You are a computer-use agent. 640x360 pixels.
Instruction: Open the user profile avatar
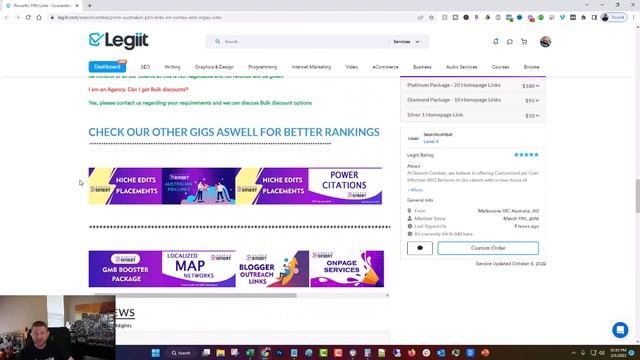[x=545, y=42]
